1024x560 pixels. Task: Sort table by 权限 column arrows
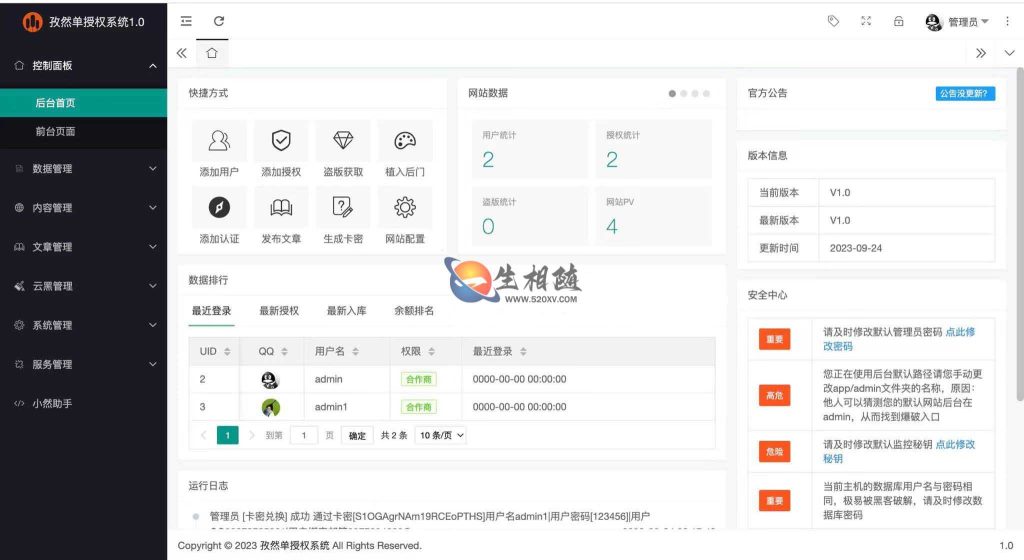431,351
